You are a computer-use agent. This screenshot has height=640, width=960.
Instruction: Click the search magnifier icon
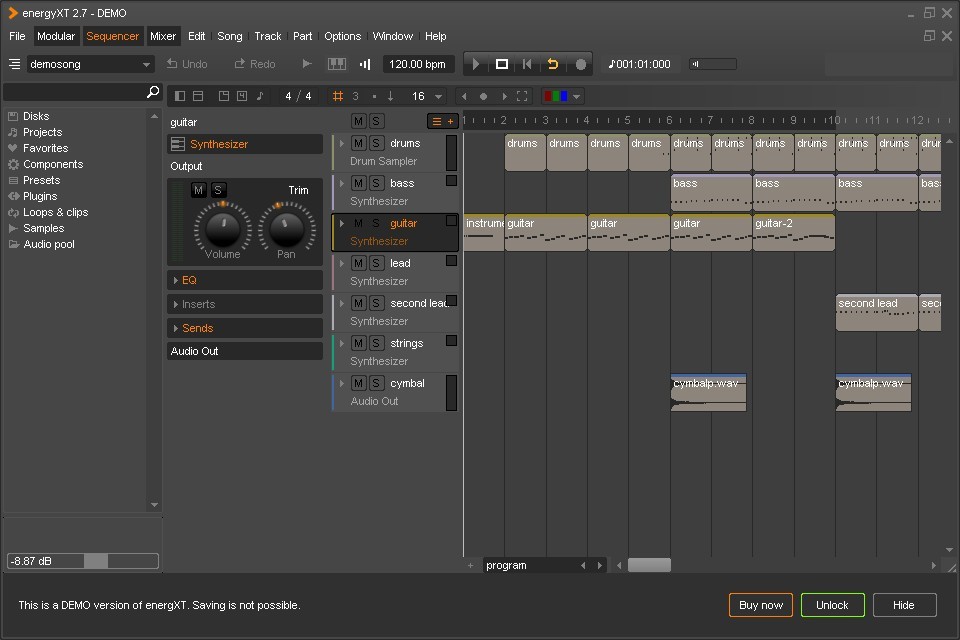153,91
